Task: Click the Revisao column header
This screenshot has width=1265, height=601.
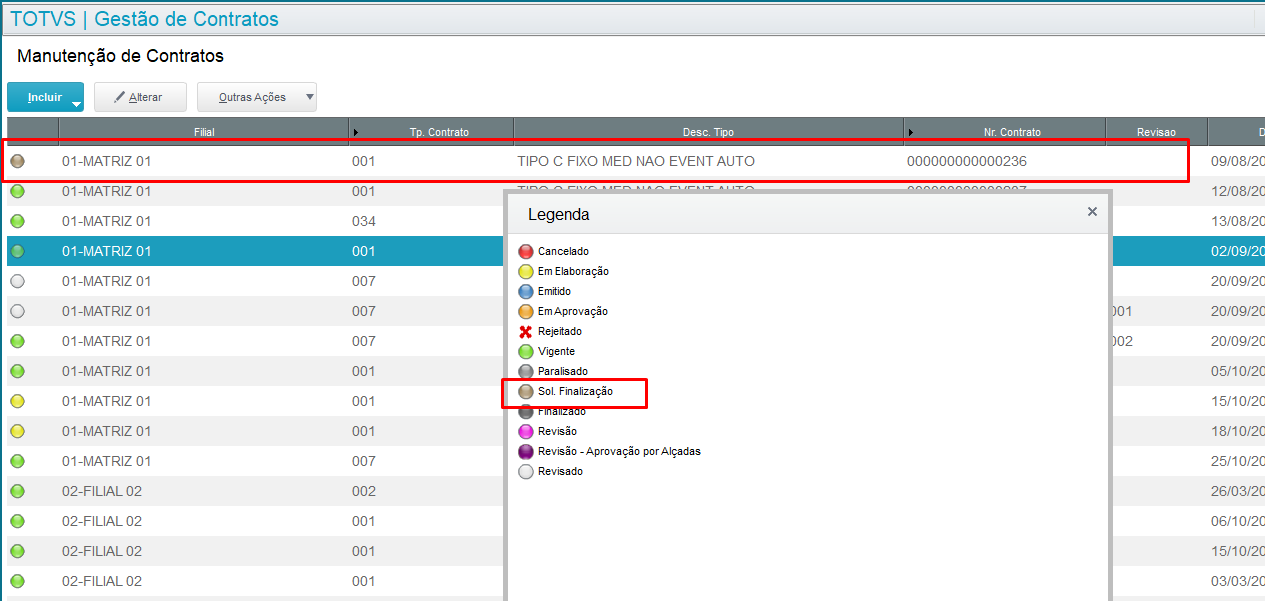Action: click(1156, 132)
